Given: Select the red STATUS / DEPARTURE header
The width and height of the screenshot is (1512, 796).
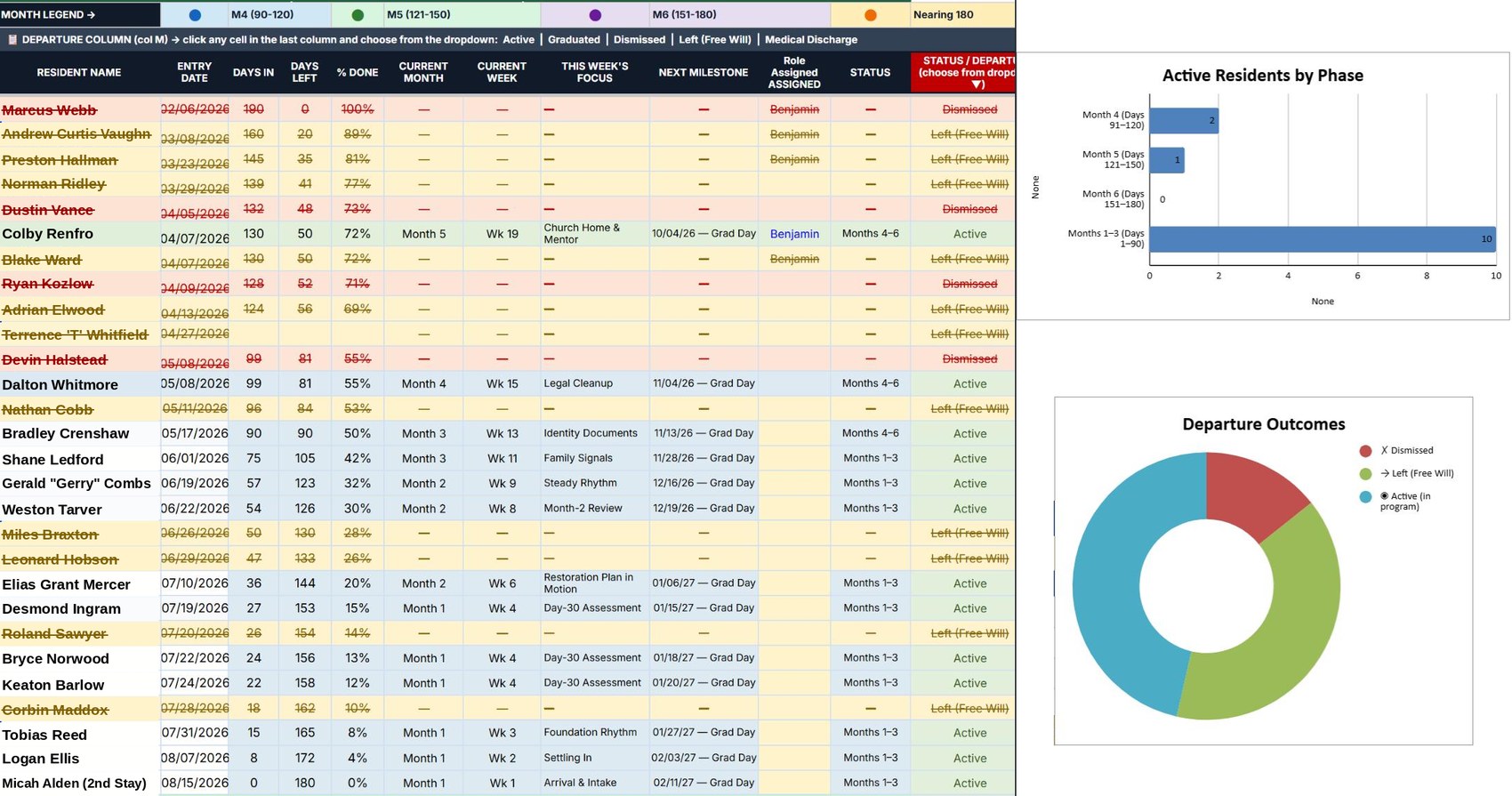Looking at the screenshot, I should coord(963,72).
